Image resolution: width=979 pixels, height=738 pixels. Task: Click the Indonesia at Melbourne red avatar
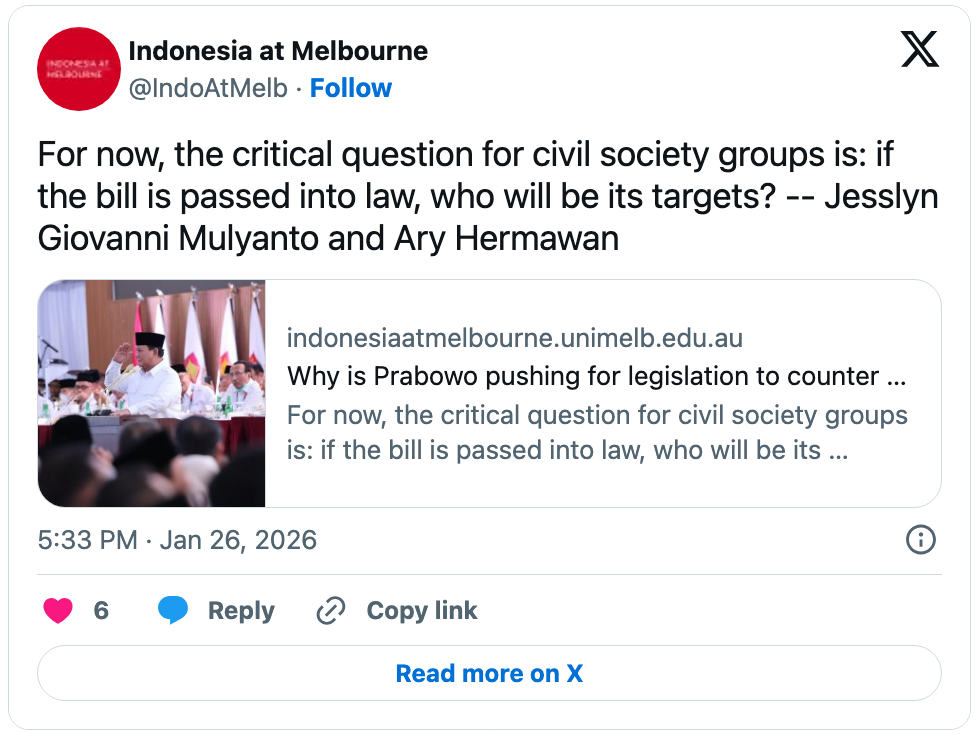[79, 69]
